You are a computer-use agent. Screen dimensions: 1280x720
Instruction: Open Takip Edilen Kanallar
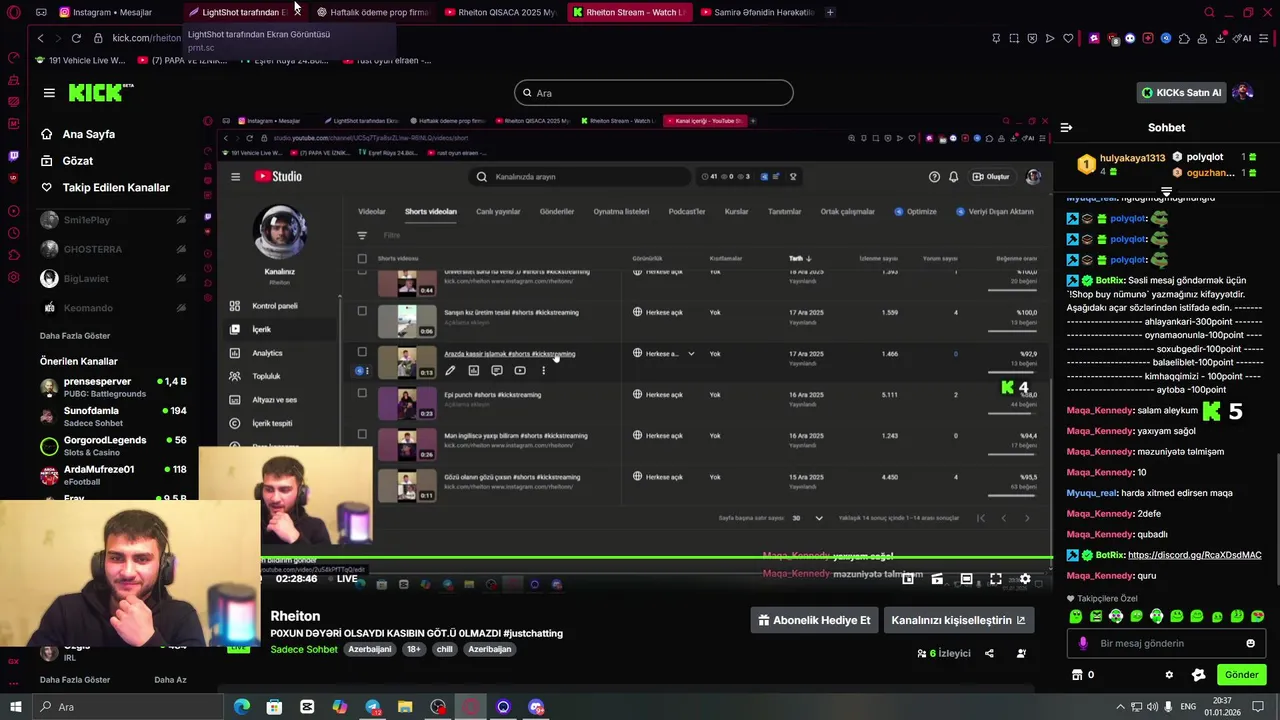116,187
